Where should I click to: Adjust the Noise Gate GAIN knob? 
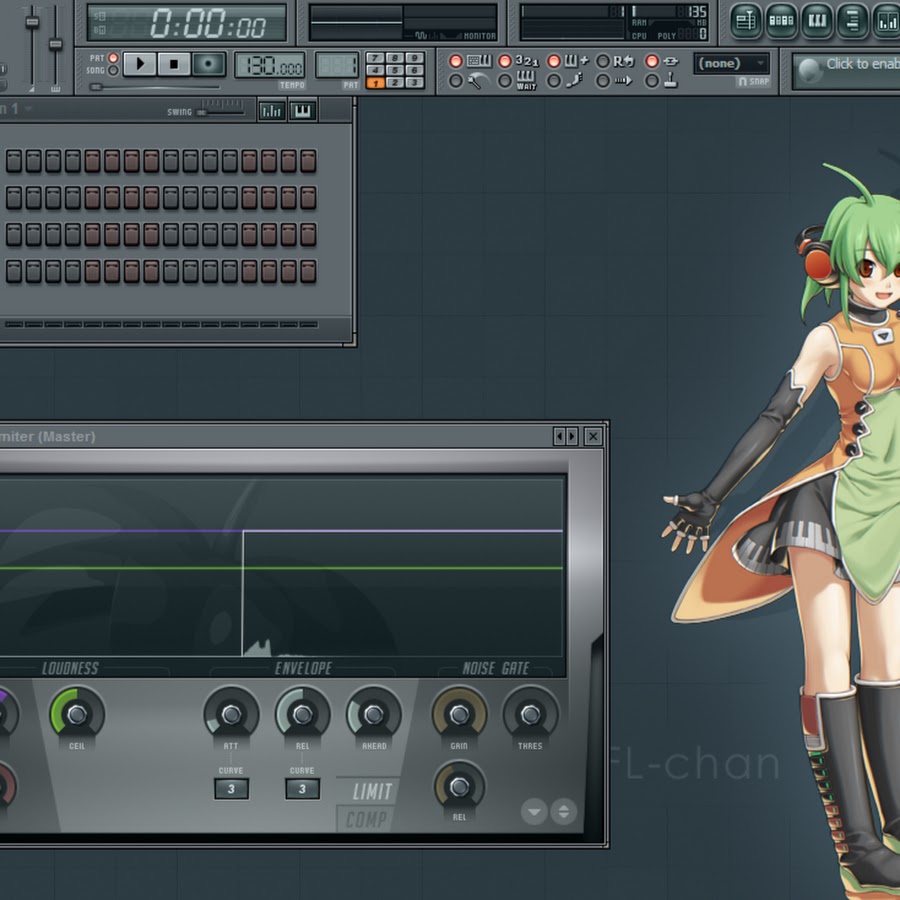pyautogui.click(x=459, y=715)
